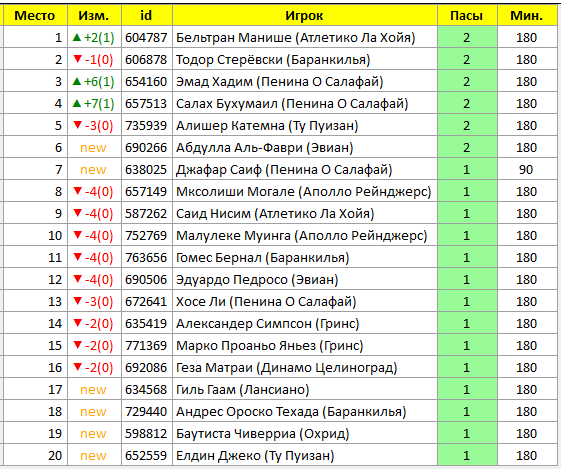Click player cell Баутиста Чиверриа (Охрид)
The image size is (561, 469).
point(304,434)
